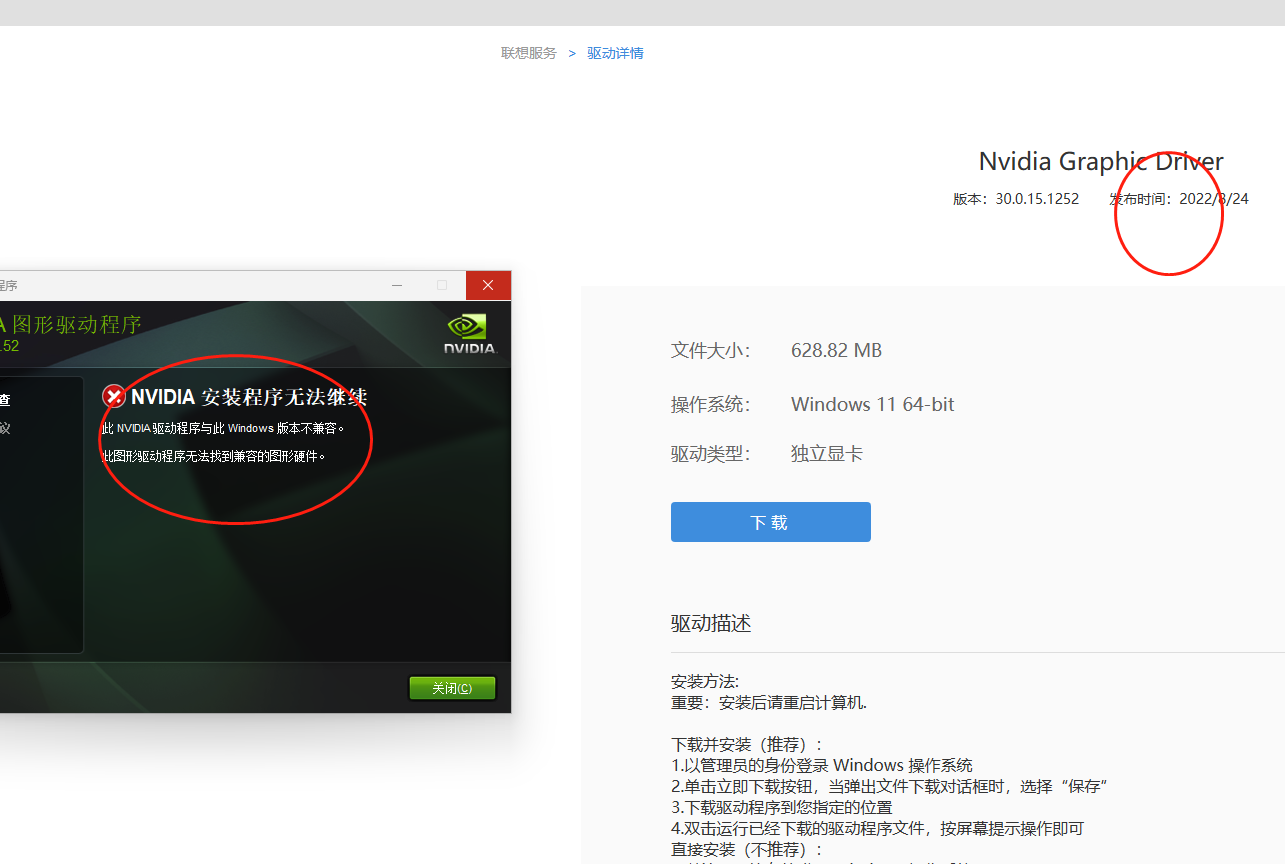Viewport: 1285px width, 864px height.
Task: Open the 联想服务 breadcrumb link
Action: click(529, 53)
